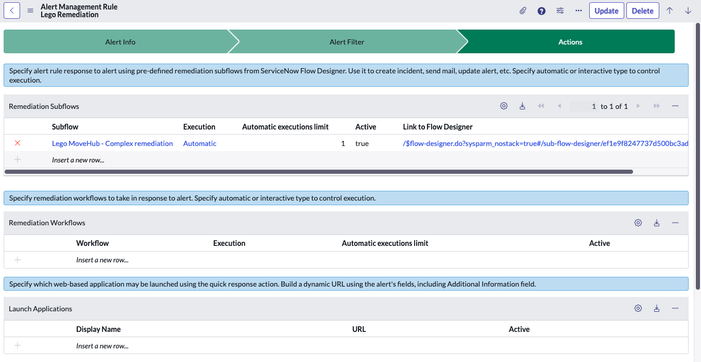Open Lego MoveHub - Complex remediation link
Viewport: 701px width, 362px height.
pyautogui.click(x=112, y=143)
